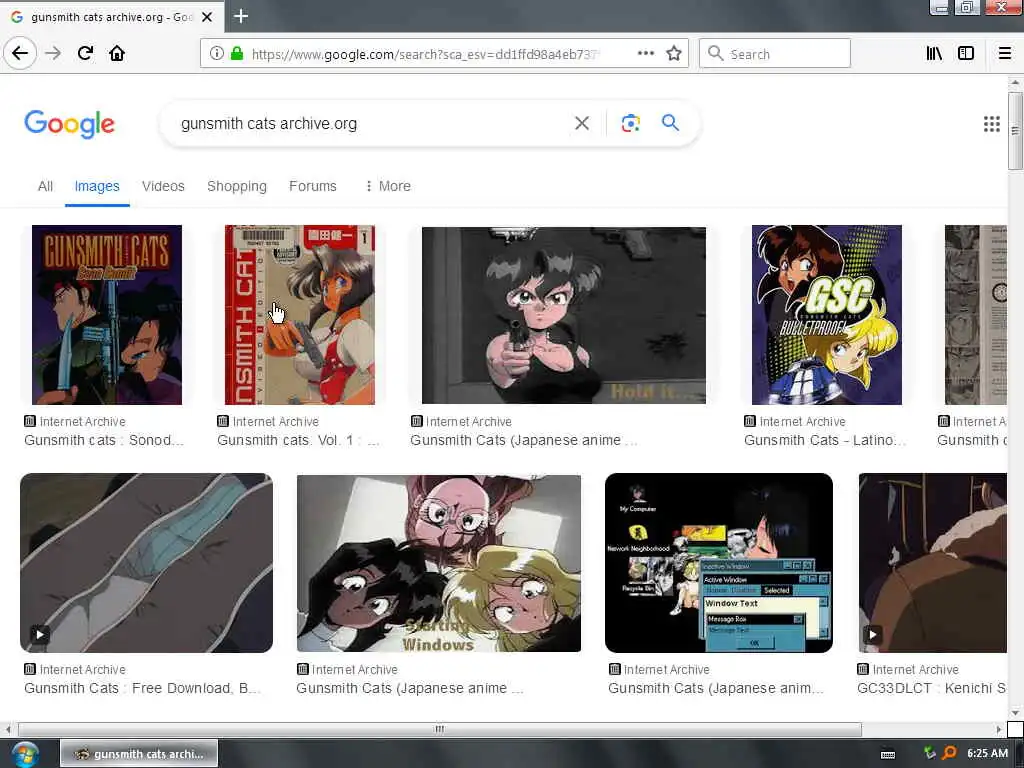Click Internet Archive icon under Starting Windows thumbnail
The width and height of the screenshot is (1024, 768).
point(302,669)
